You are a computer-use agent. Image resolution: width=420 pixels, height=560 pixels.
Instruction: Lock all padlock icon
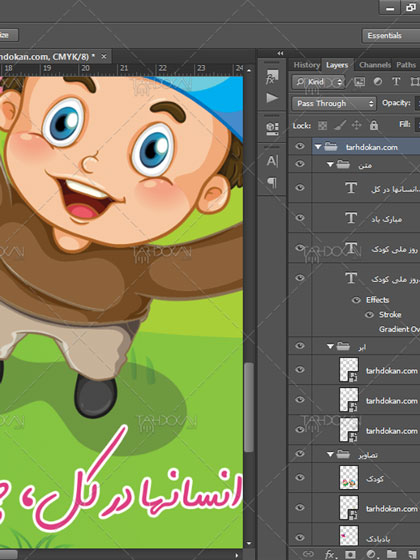point(374,125)
